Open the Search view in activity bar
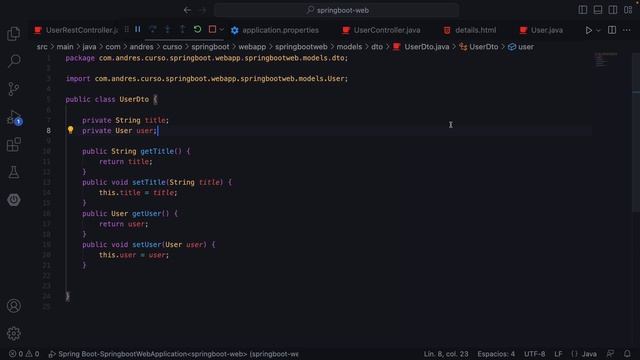 pyautogui.click(x=13, y=61)
